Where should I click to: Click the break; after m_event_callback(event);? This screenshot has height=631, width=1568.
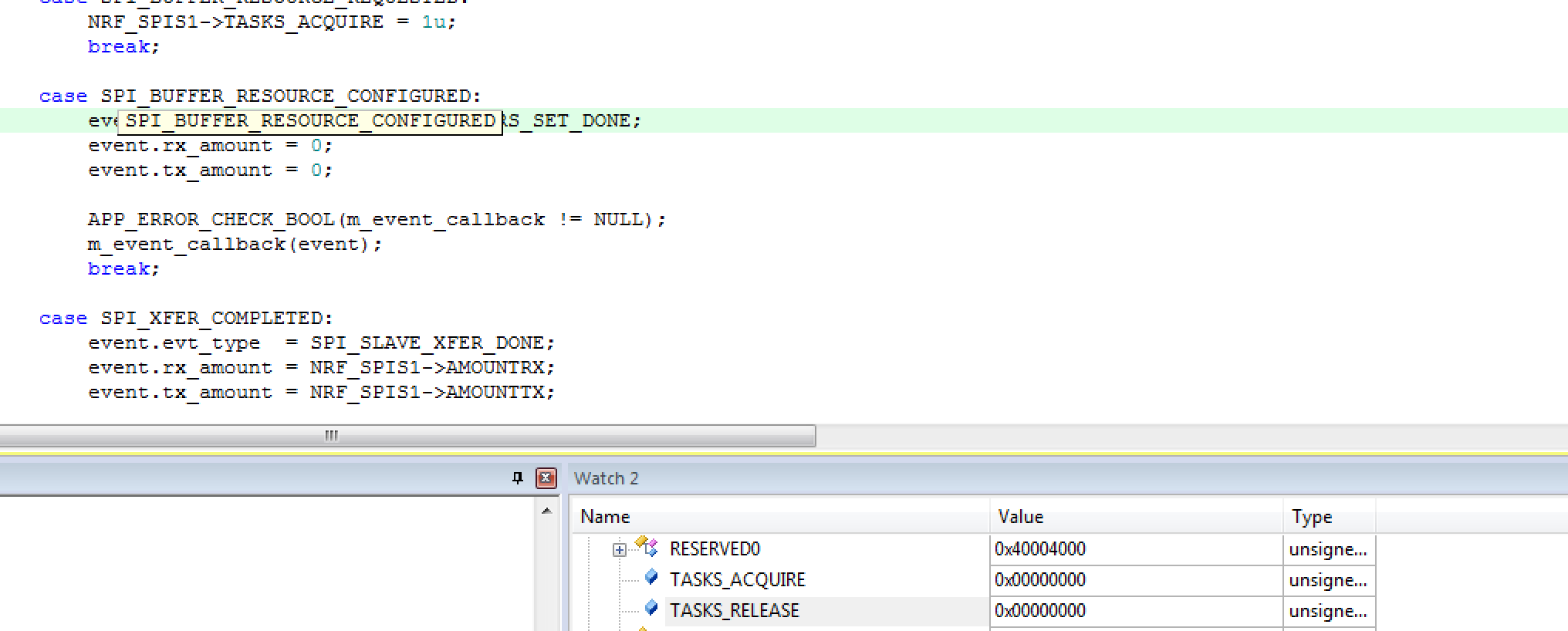click(123, 269)
